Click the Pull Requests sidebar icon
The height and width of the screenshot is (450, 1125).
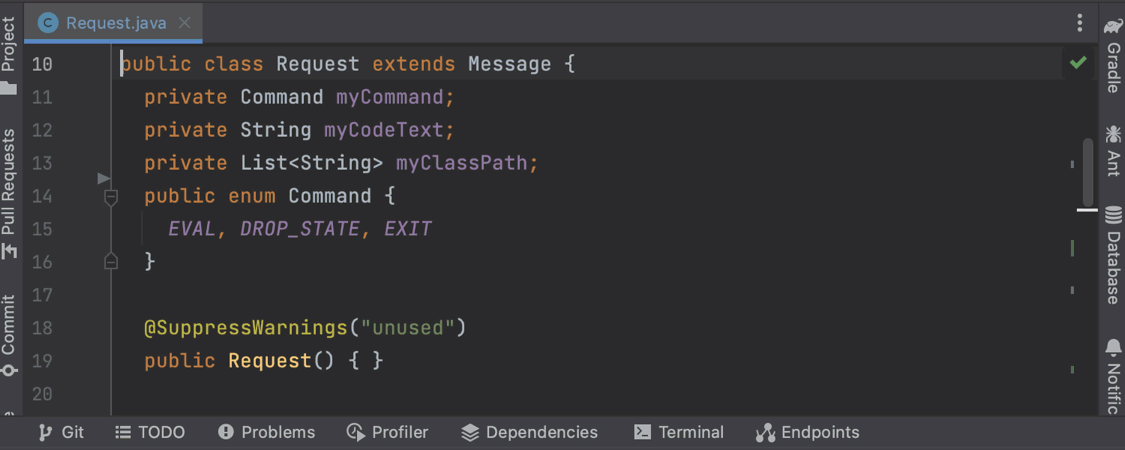click(9, 250)
